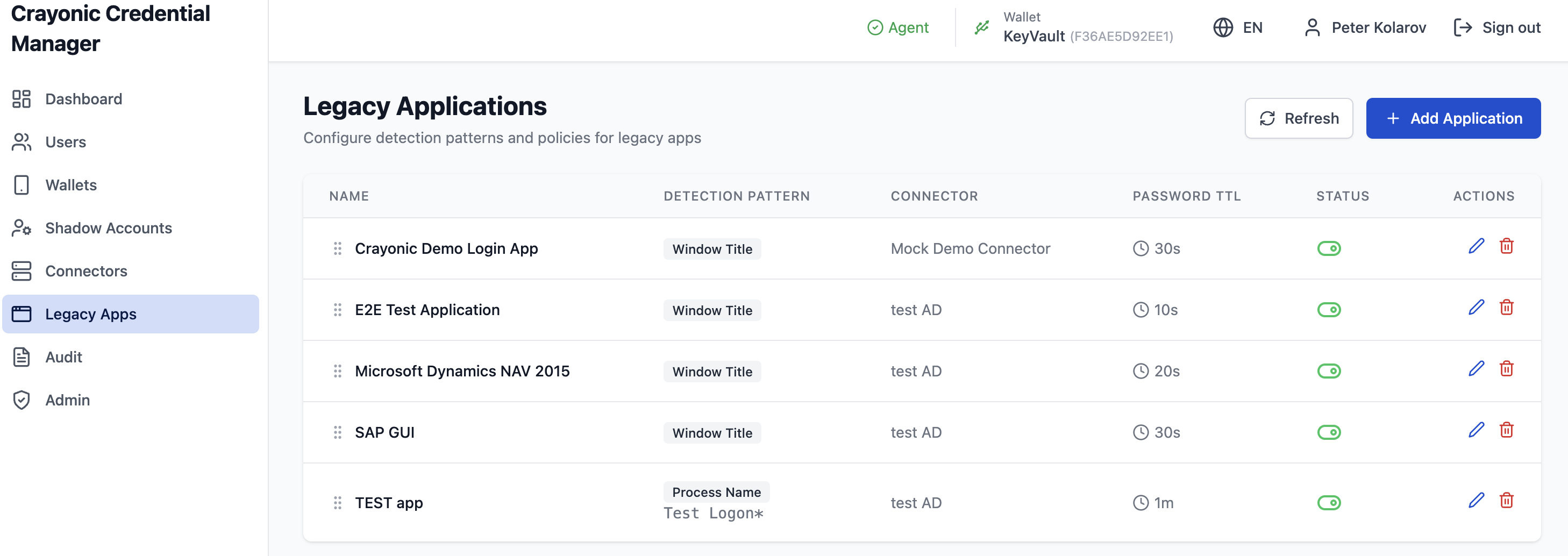Delete the E2E Test Application entry
The width and height of the screenshot is (1568, 556).
(1506, 308)
